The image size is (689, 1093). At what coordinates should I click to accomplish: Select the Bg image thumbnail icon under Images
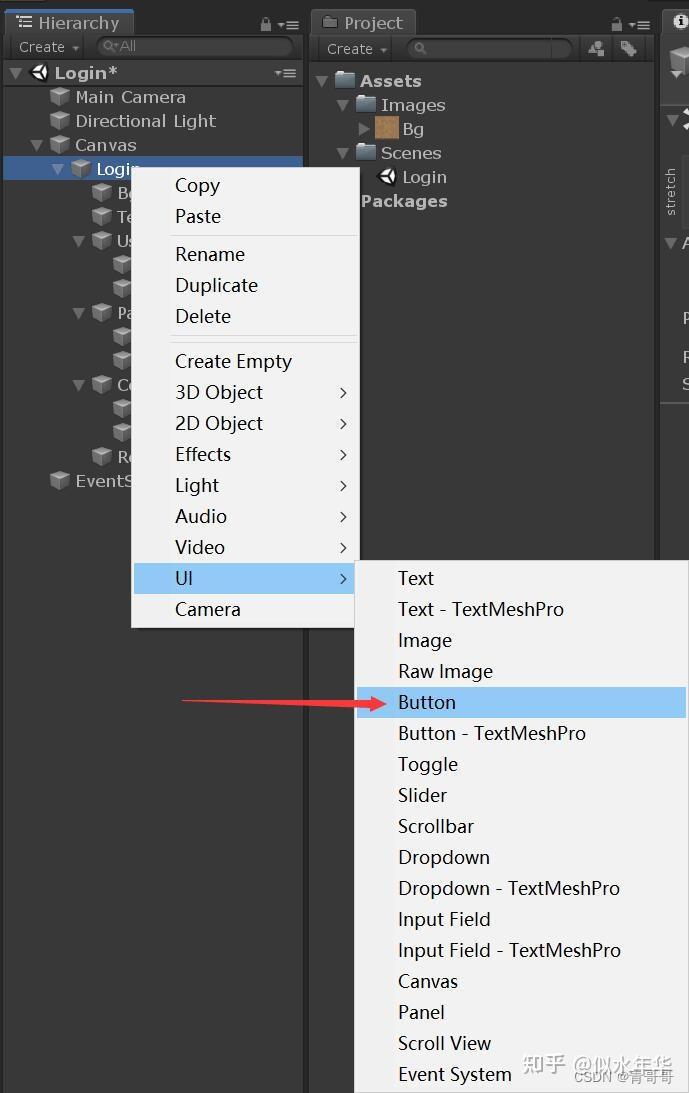click(x=386, y=128)
